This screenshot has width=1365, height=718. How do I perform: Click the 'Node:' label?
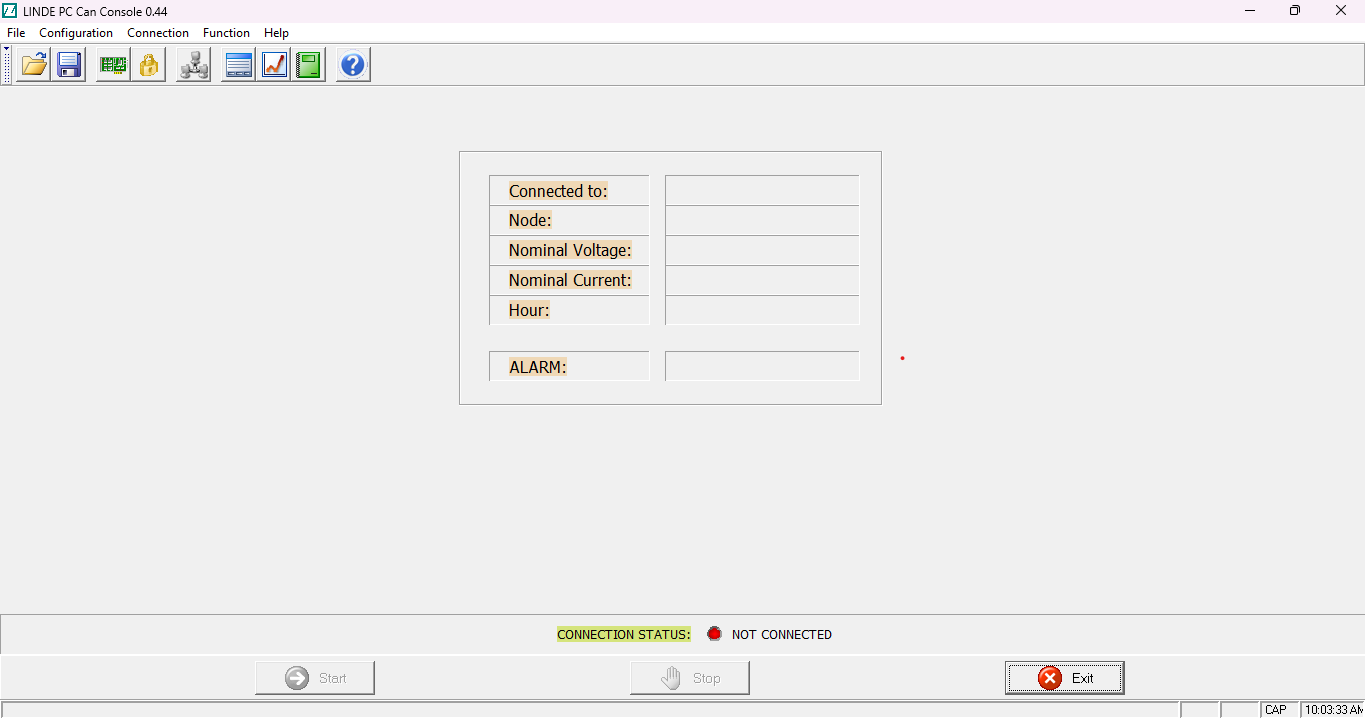(x=530, y=220)
